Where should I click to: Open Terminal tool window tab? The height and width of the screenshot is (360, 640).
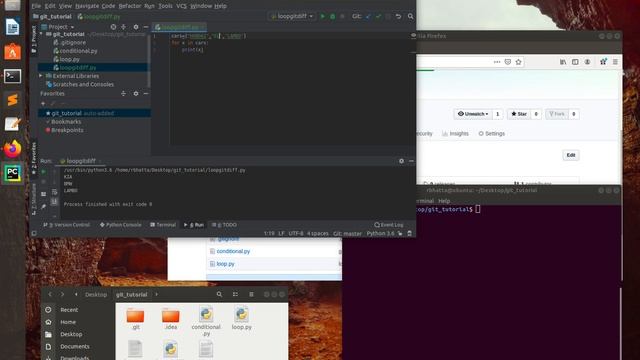pyautogui.click(x=163, y=225)
